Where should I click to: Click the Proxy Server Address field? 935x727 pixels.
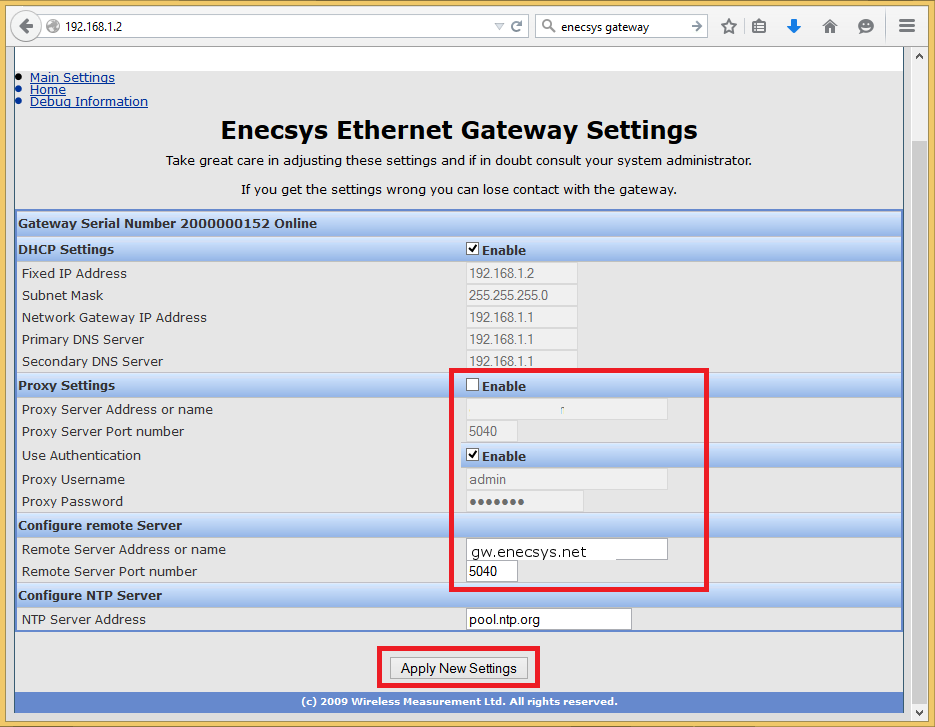click(567, 409)
